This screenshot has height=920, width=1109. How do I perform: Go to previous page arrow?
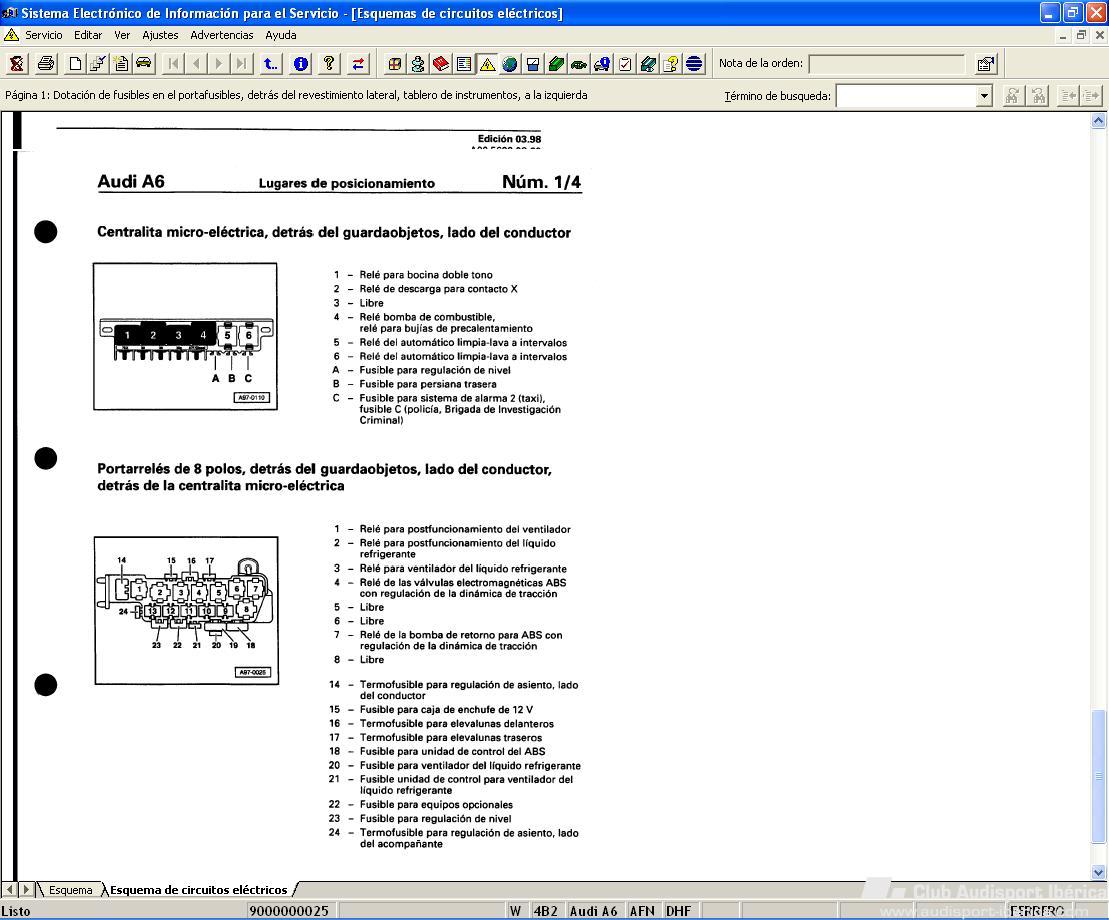196,64
